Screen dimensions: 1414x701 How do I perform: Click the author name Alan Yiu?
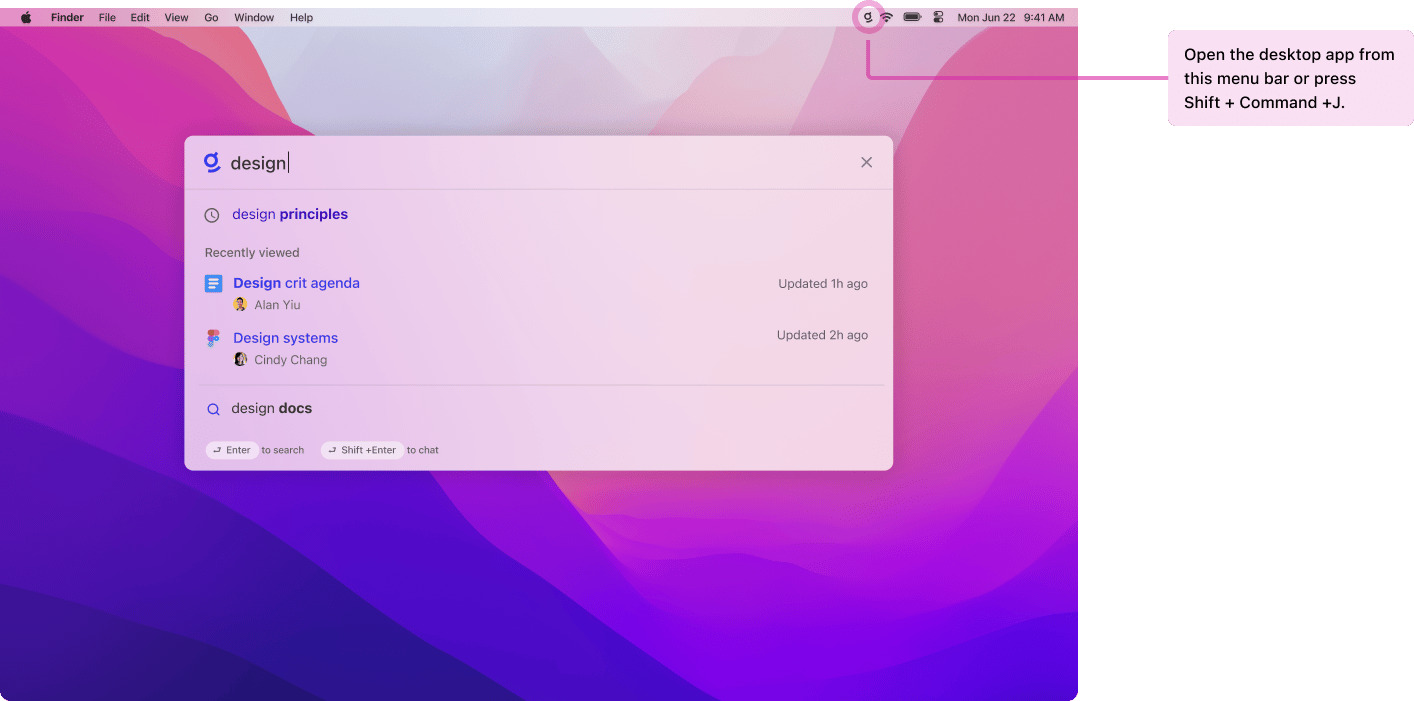coord(277,305)
